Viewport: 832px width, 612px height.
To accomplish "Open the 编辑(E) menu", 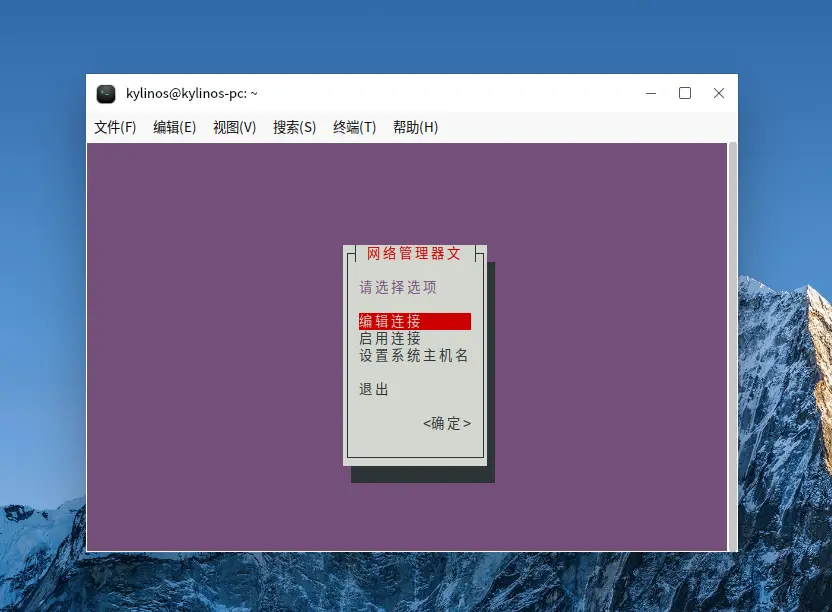I will point(175,127).
